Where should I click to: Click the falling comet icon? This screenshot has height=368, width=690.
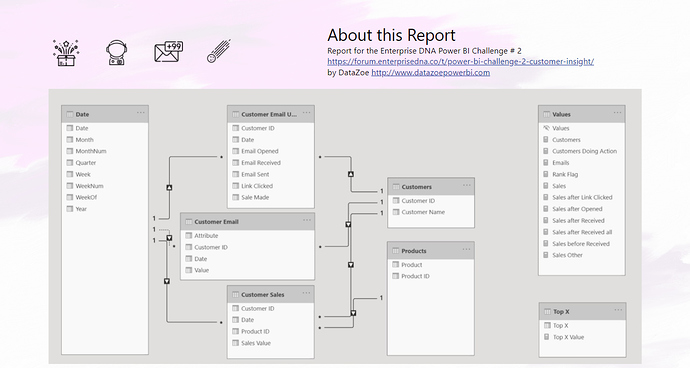pyautogui.click(x=219, y=52)
